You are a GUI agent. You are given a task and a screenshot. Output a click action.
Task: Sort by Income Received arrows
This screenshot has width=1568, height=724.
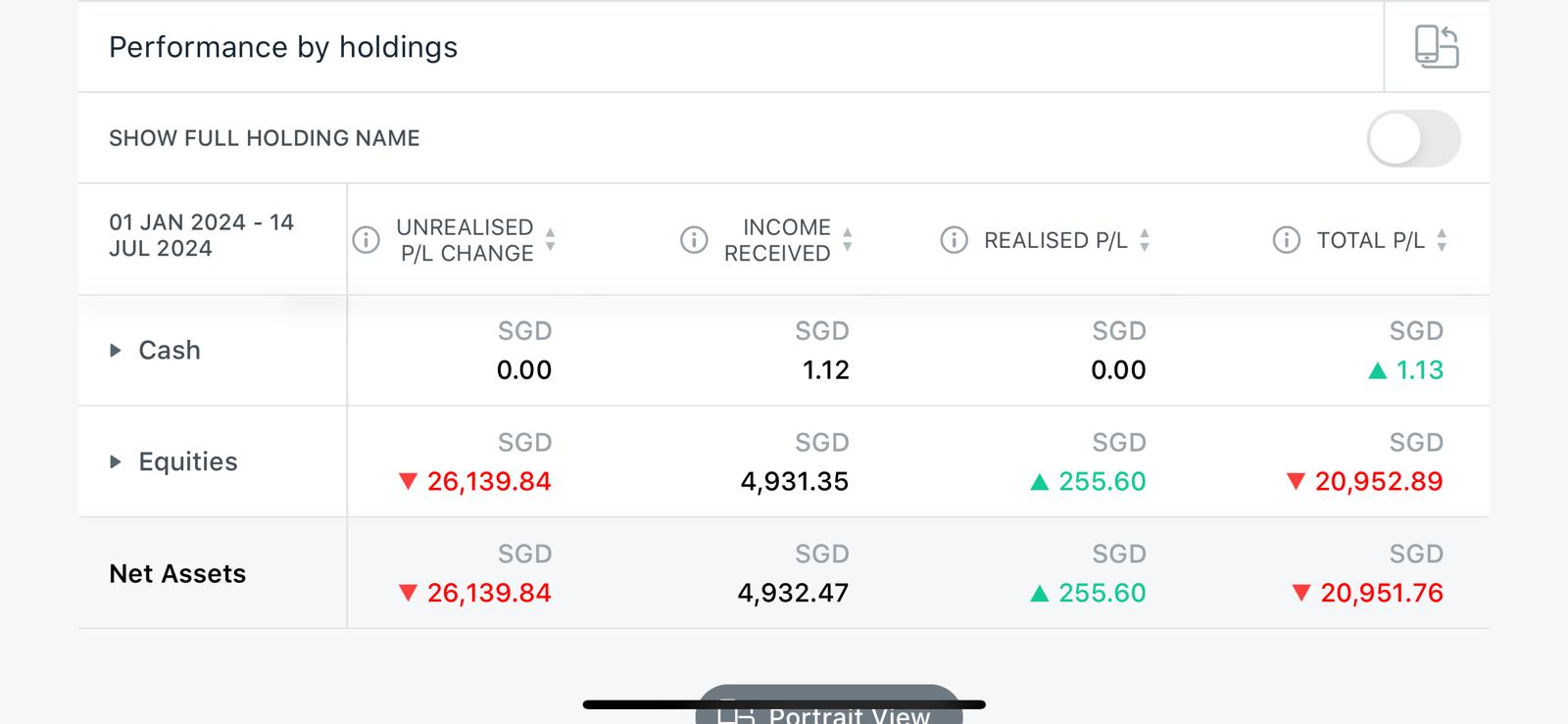click(848, 240)
